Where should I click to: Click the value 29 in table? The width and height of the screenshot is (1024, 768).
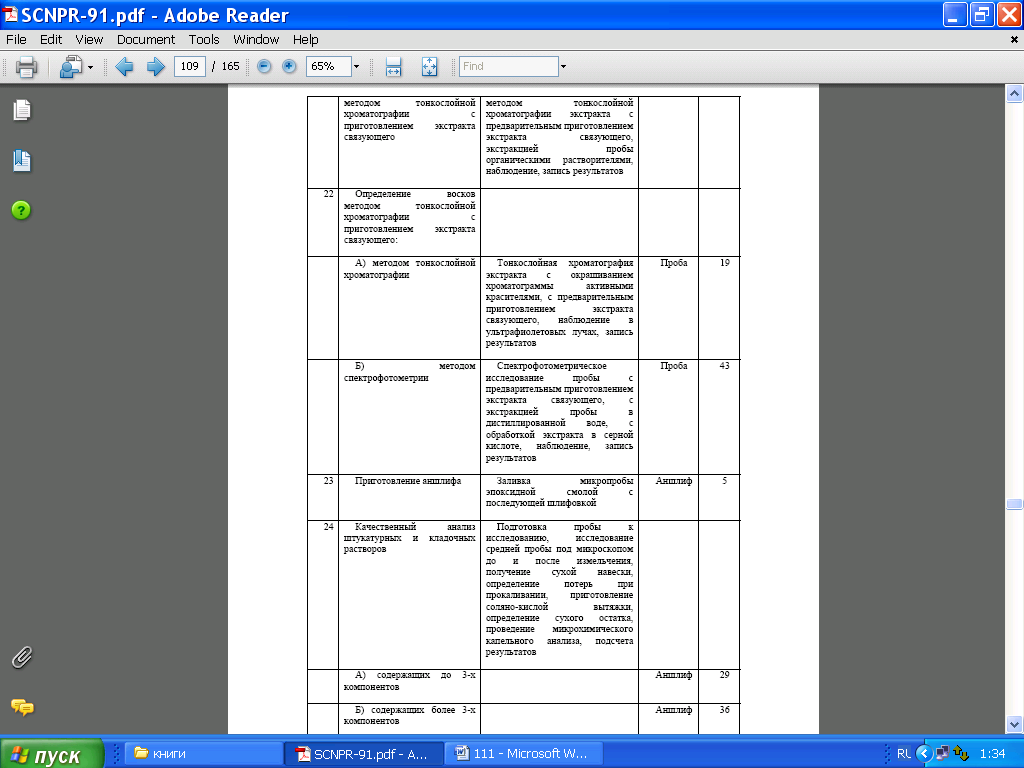725,675
